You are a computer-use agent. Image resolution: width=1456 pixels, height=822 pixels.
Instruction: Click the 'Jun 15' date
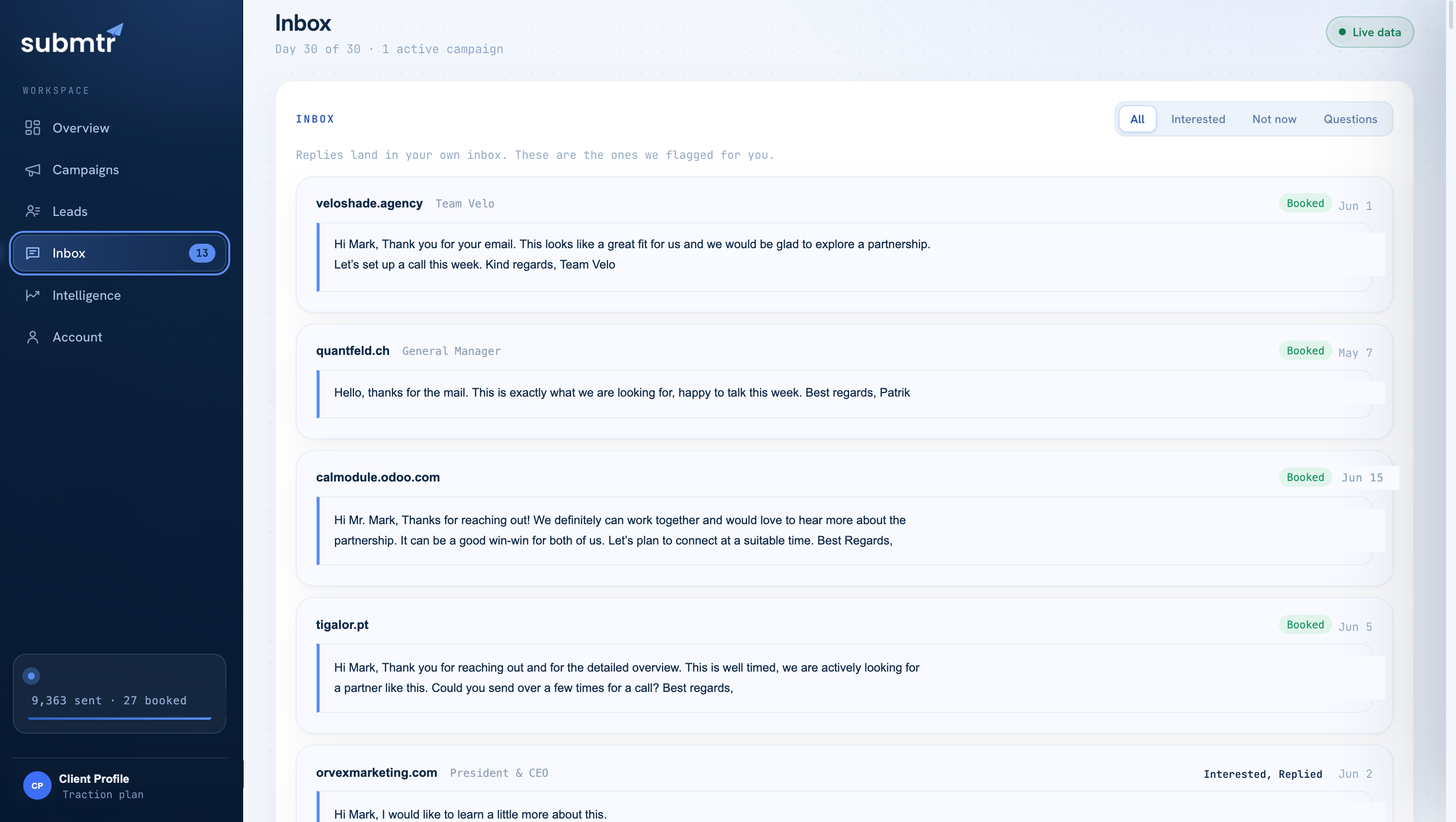point(1362,478)
